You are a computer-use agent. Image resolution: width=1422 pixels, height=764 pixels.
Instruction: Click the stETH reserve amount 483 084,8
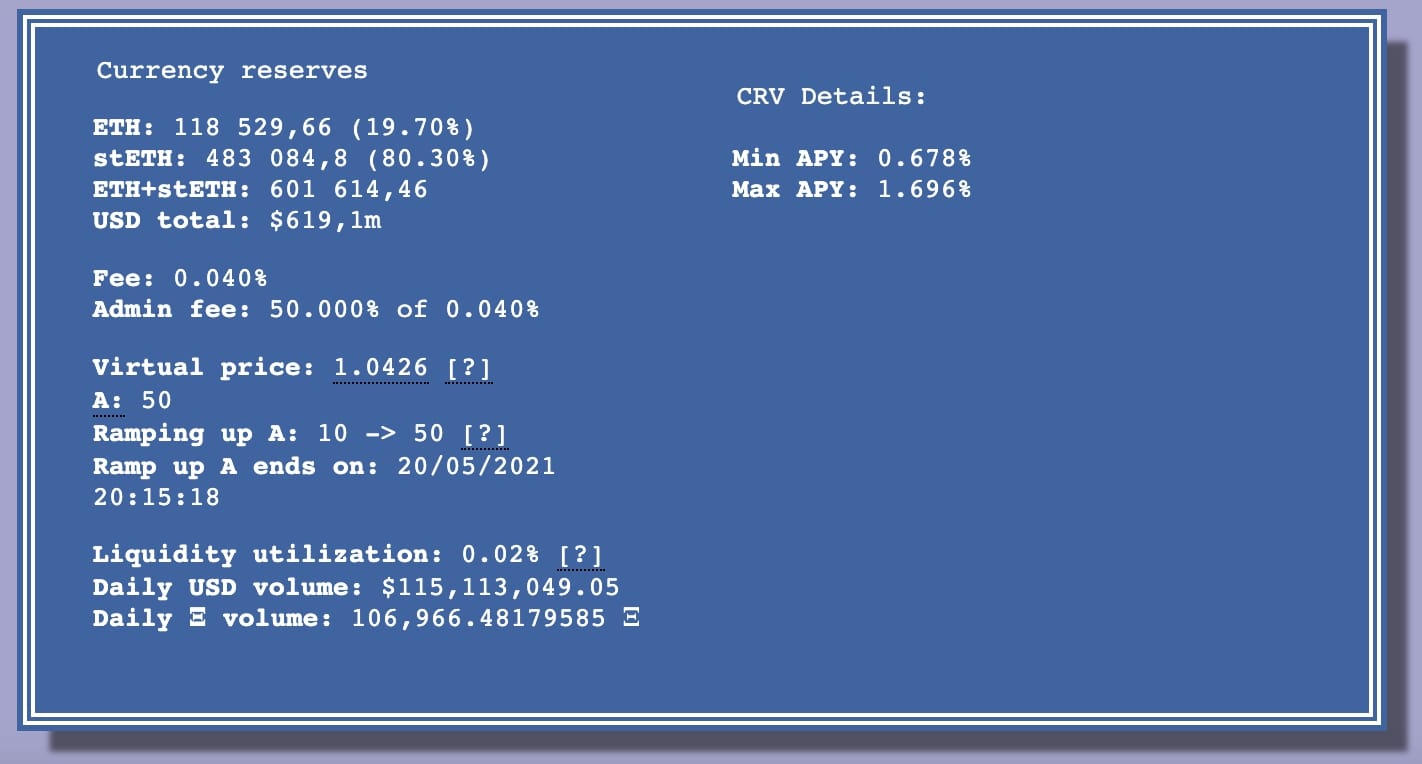point(266,159)
